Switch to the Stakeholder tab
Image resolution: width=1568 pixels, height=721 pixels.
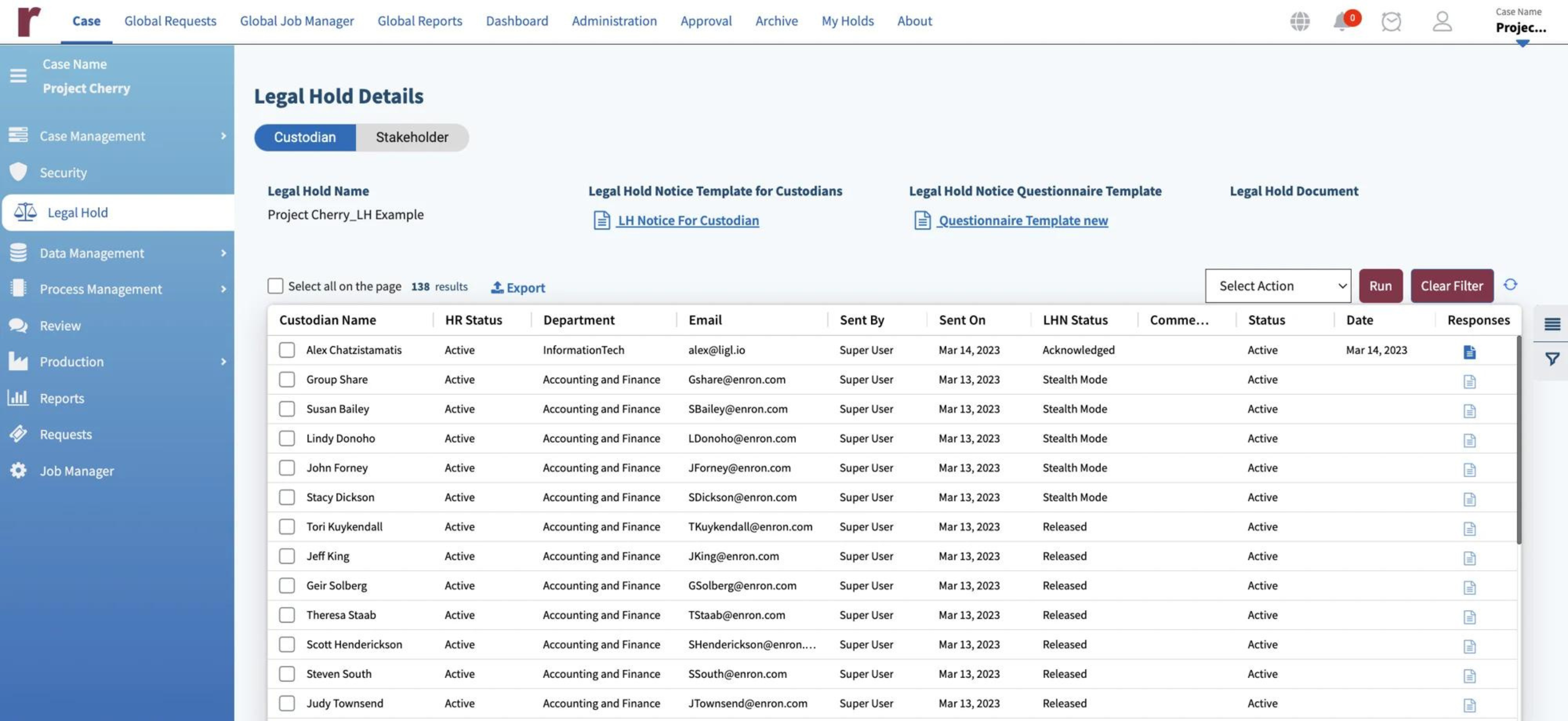pyautogui.click(x=412, y=138)
